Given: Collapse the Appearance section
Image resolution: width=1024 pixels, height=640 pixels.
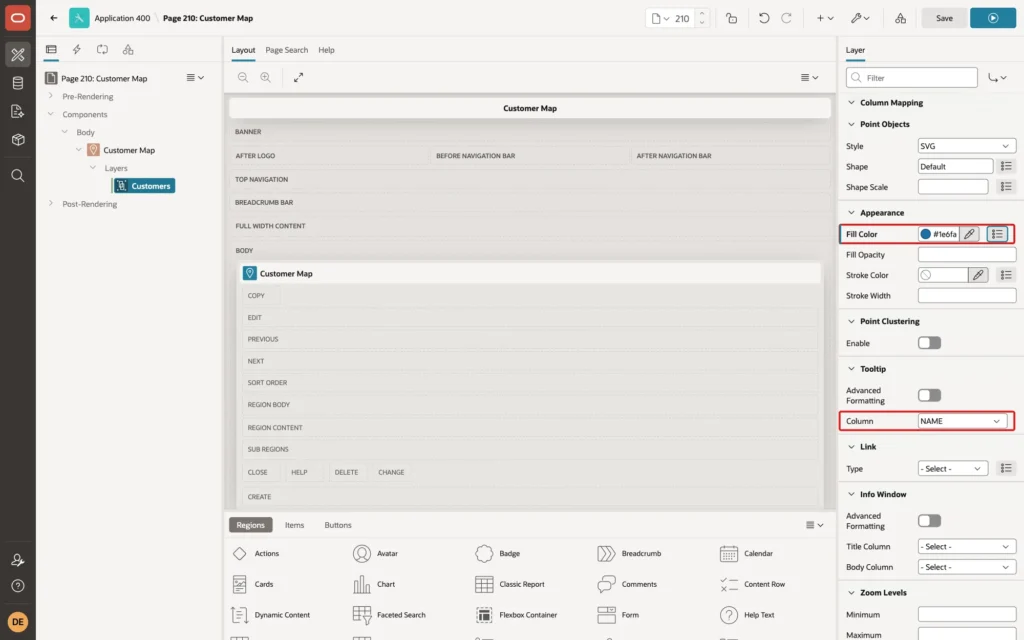Looking at the screenshot, I should 851,213.
